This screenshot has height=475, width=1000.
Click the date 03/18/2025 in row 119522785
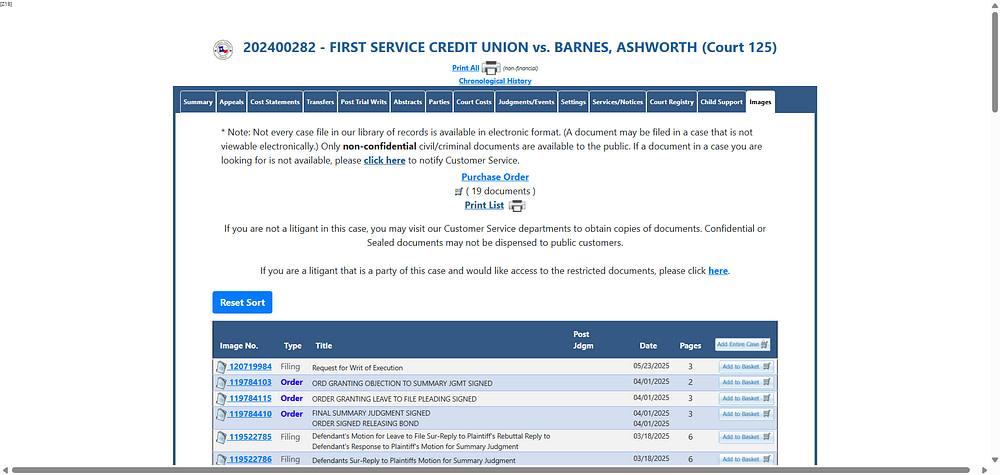[x=651, y=437]
